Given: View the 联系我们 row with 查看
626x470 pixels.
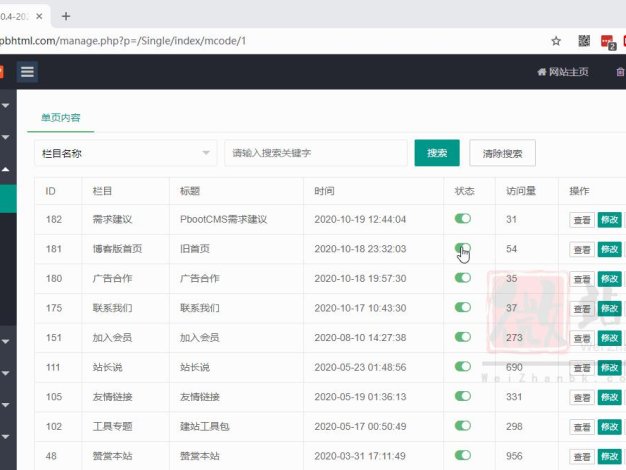Looking at the screenshot, I should tap(582, 309).
